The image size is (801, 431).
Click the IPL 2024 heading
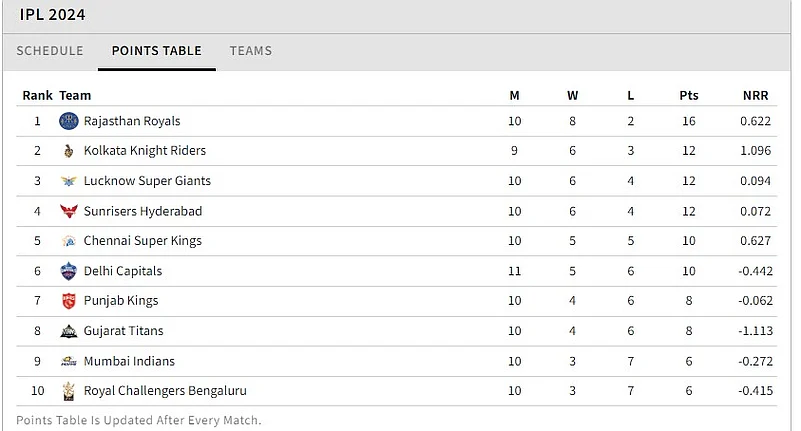pos(52,15)
